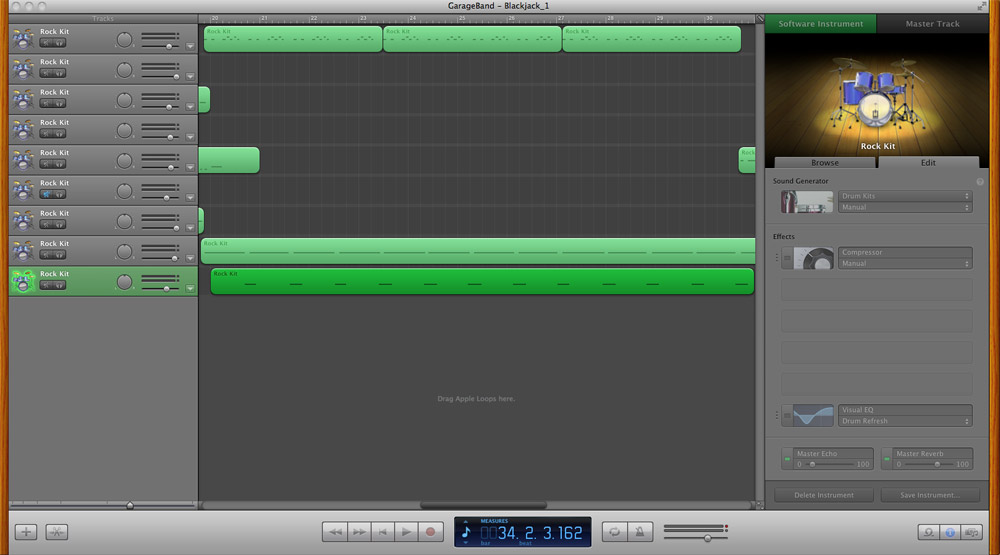Click the help question mark beside Sound Generator

coord(980,182)
